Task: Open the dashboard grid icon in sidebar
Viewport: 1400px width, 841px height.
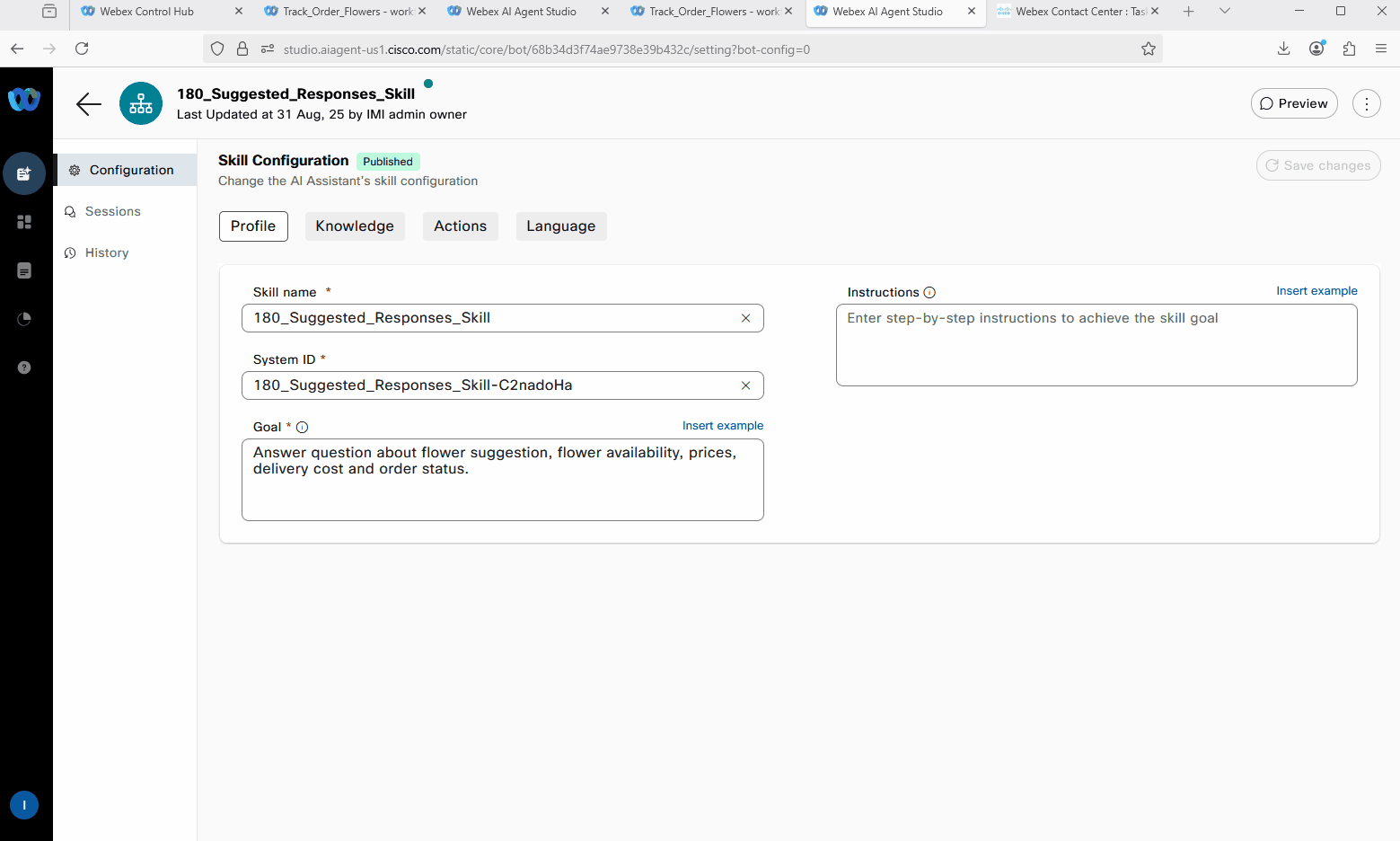Action: pyautogui.click(x=24, y=222)
